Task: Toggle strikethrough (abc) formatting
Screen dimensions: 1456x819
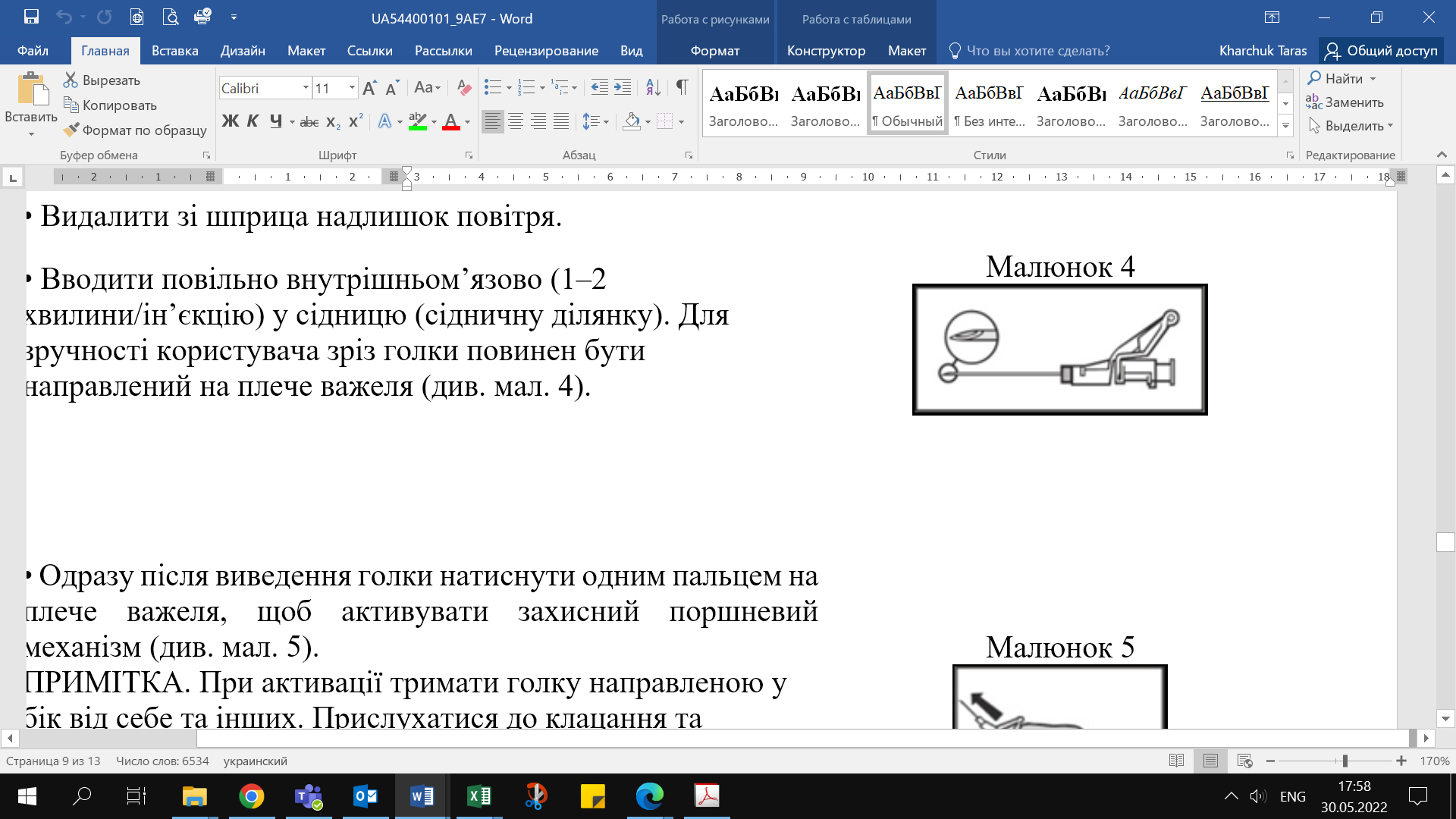Action: click(309, 121)
